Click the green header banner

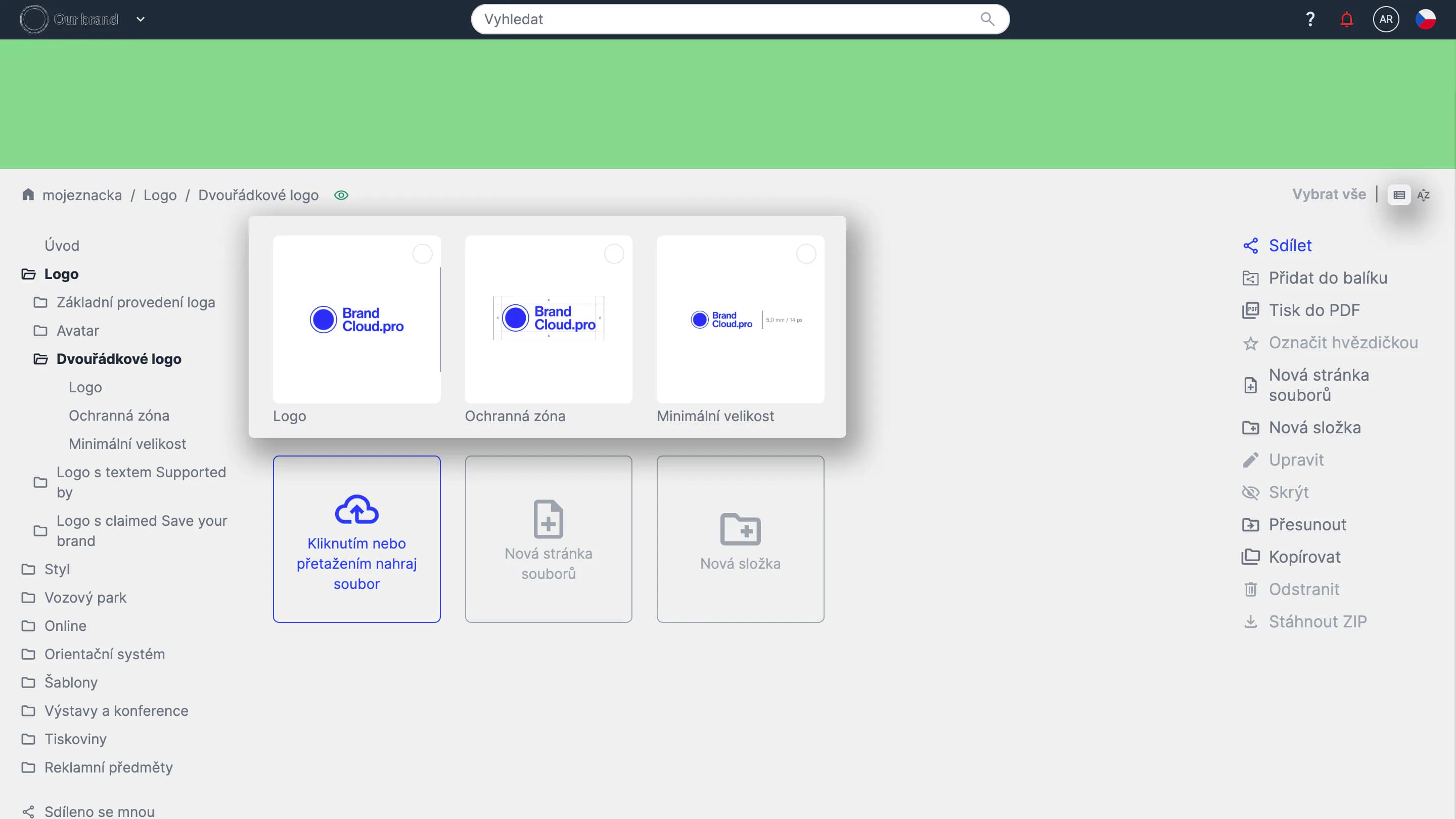(x=728, y=104)
